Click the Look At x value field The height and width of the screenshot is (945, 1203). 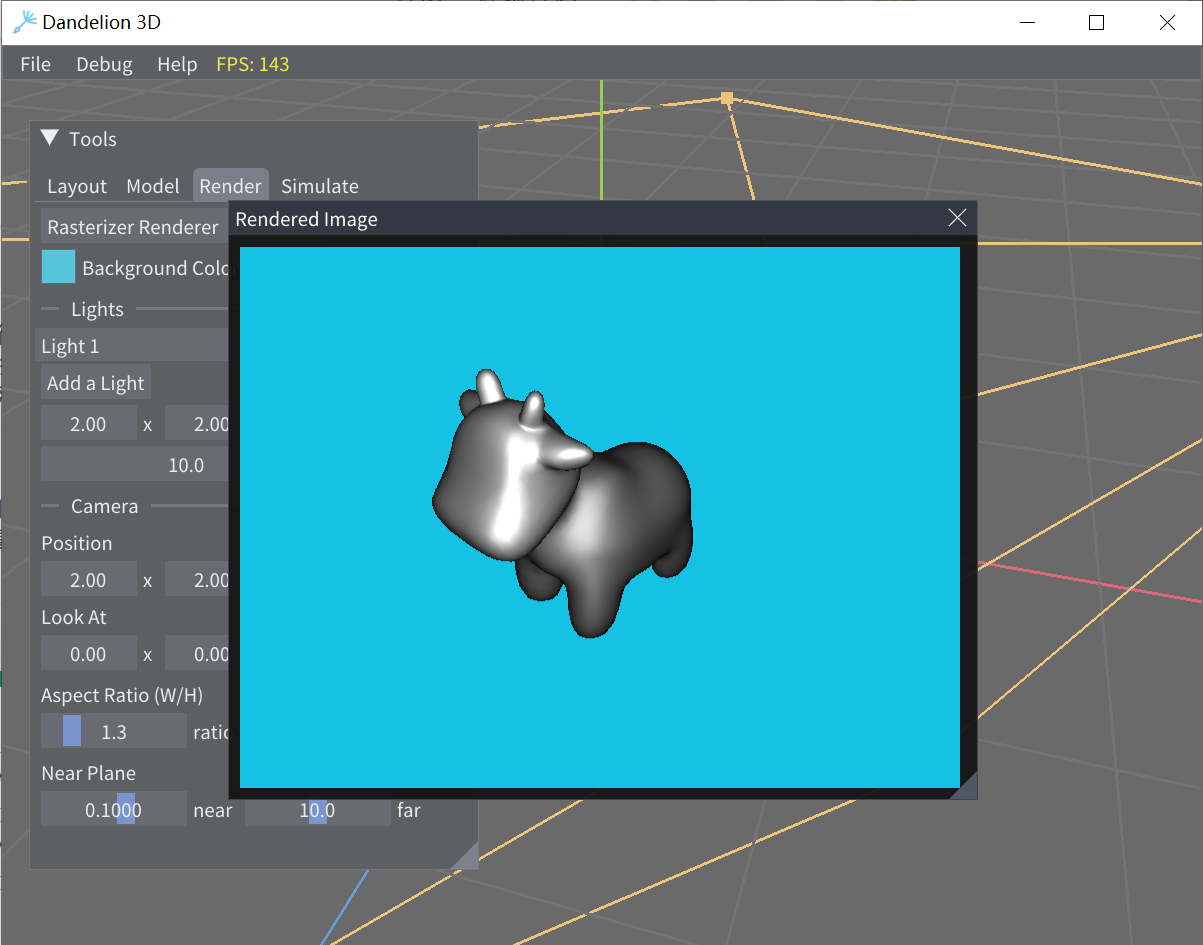88,654
